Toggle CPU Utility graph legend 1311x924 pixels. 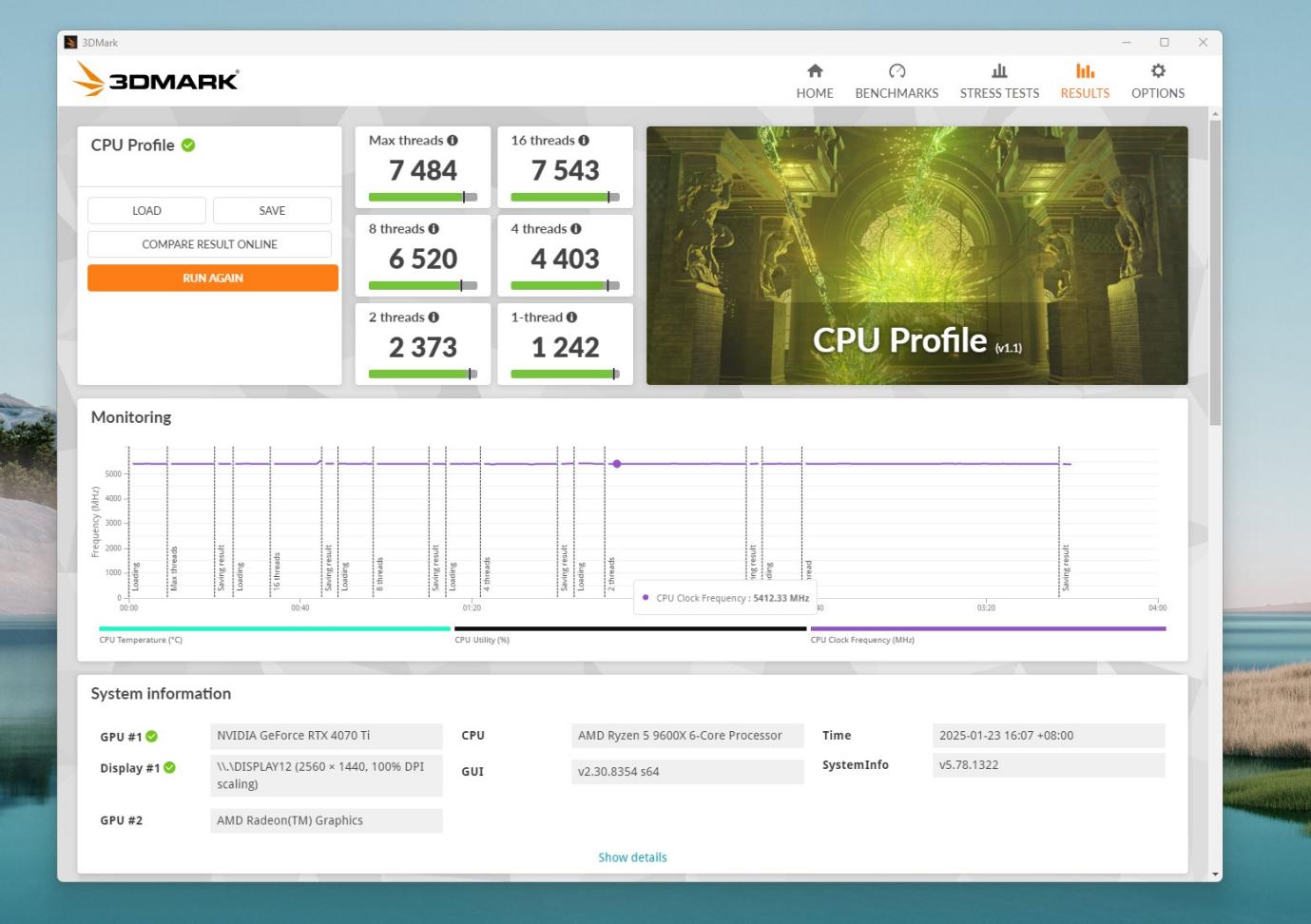(x=630, y=633)
